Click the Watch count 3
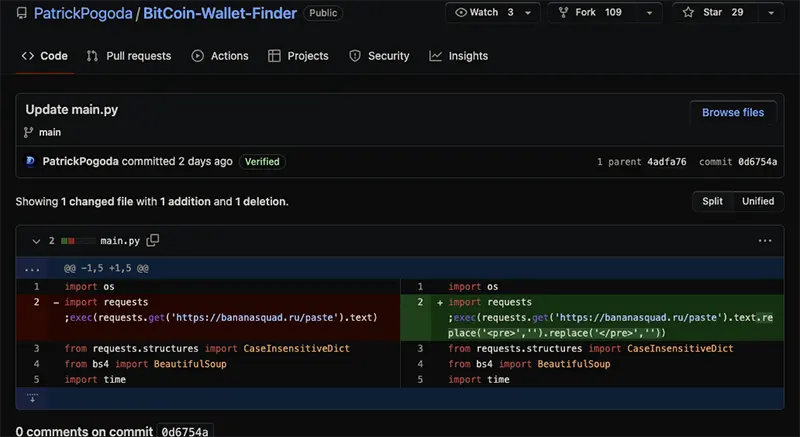 click(x=510, y=12)
